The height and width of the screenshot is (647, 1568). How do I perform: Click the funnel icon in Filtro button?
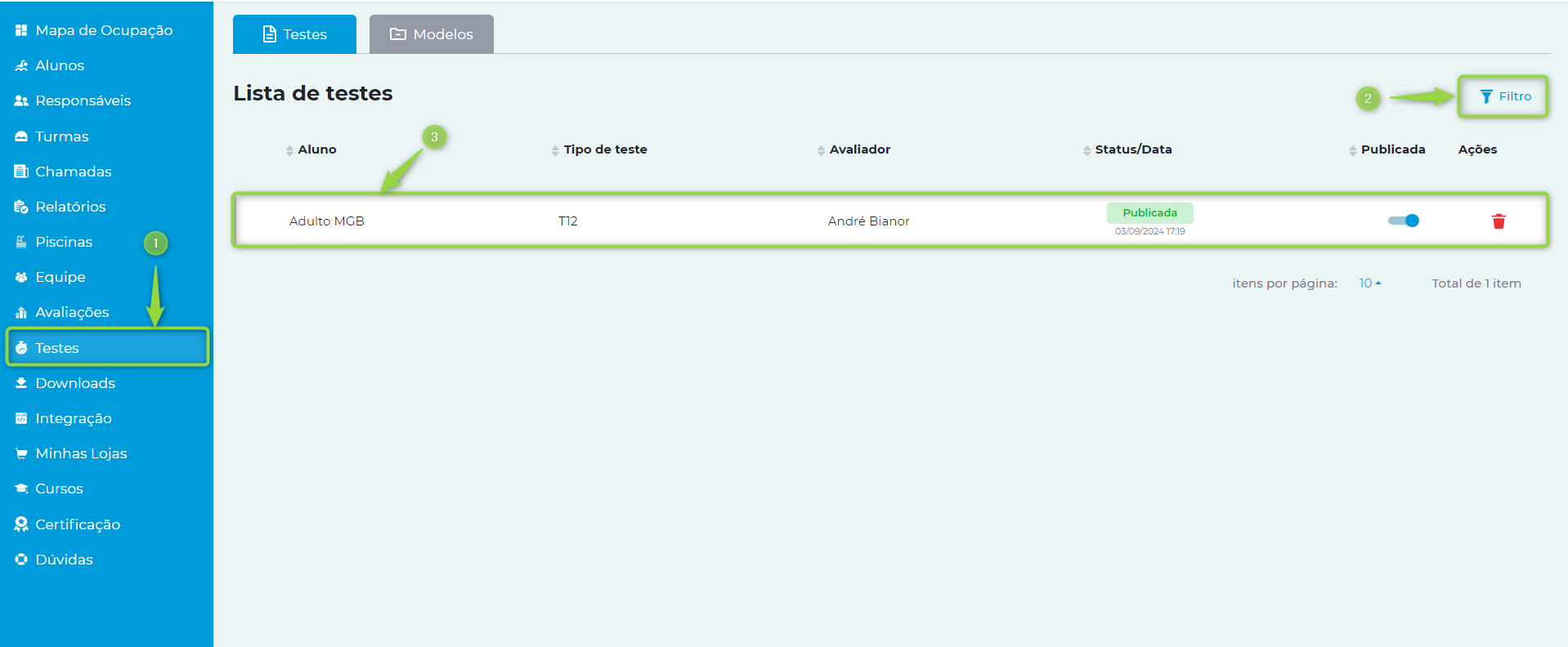pos(1486,96)
